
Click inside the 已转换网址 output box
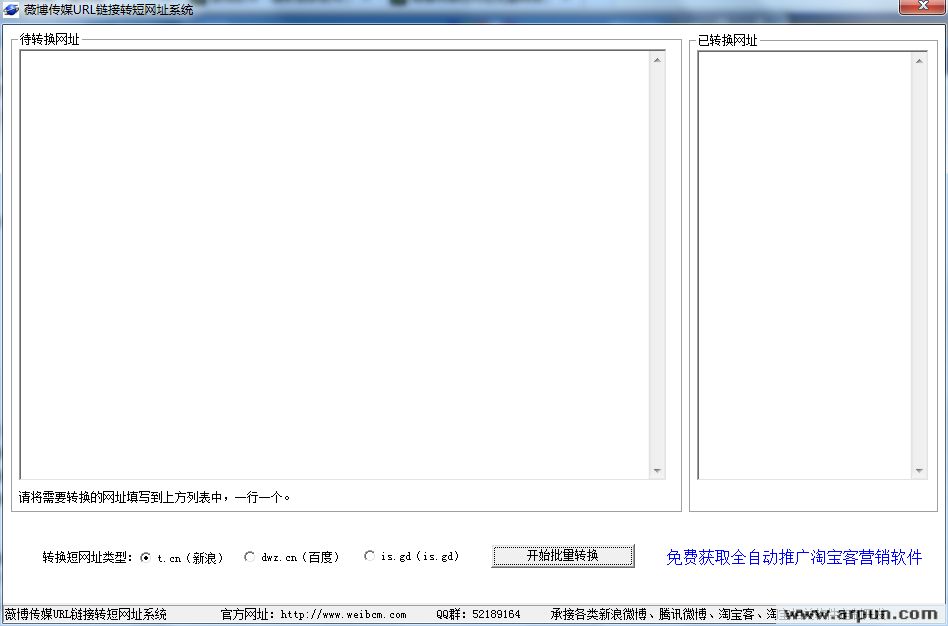[x=805, y=266]
